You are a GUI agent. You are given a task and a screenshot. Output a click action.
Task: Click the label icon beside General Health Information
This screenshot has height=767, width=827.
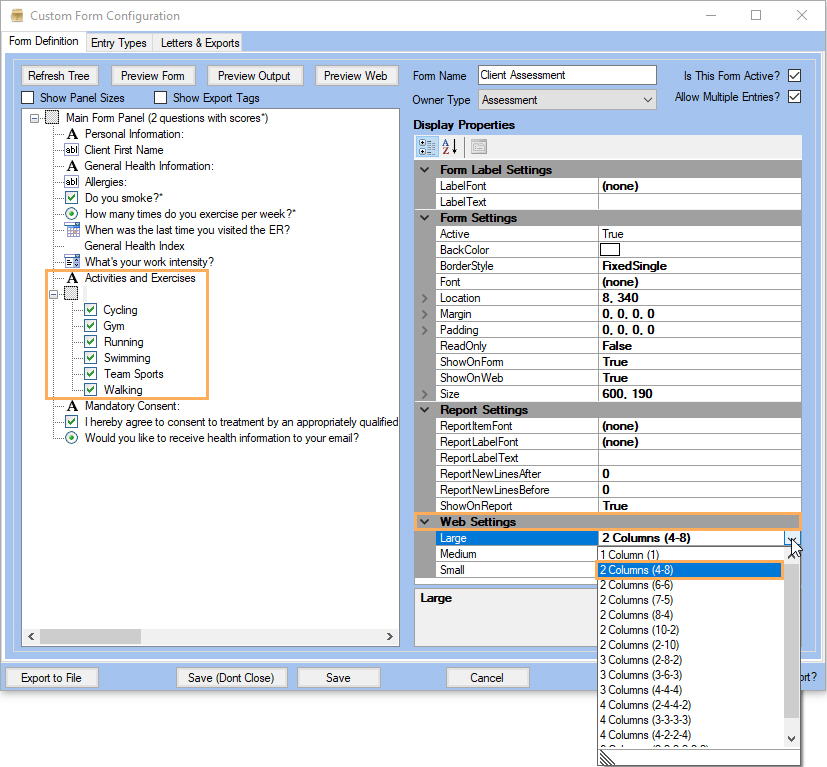(x=72, y=166)
